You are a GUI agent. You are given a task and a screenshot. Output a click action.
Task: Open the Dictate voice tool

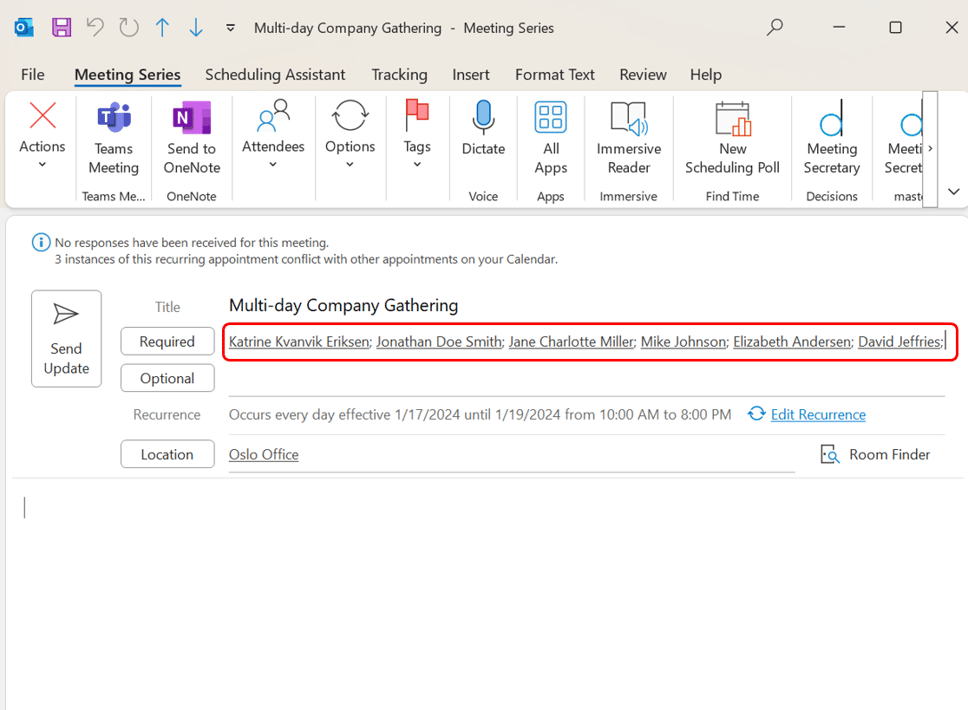click(483, 137)
